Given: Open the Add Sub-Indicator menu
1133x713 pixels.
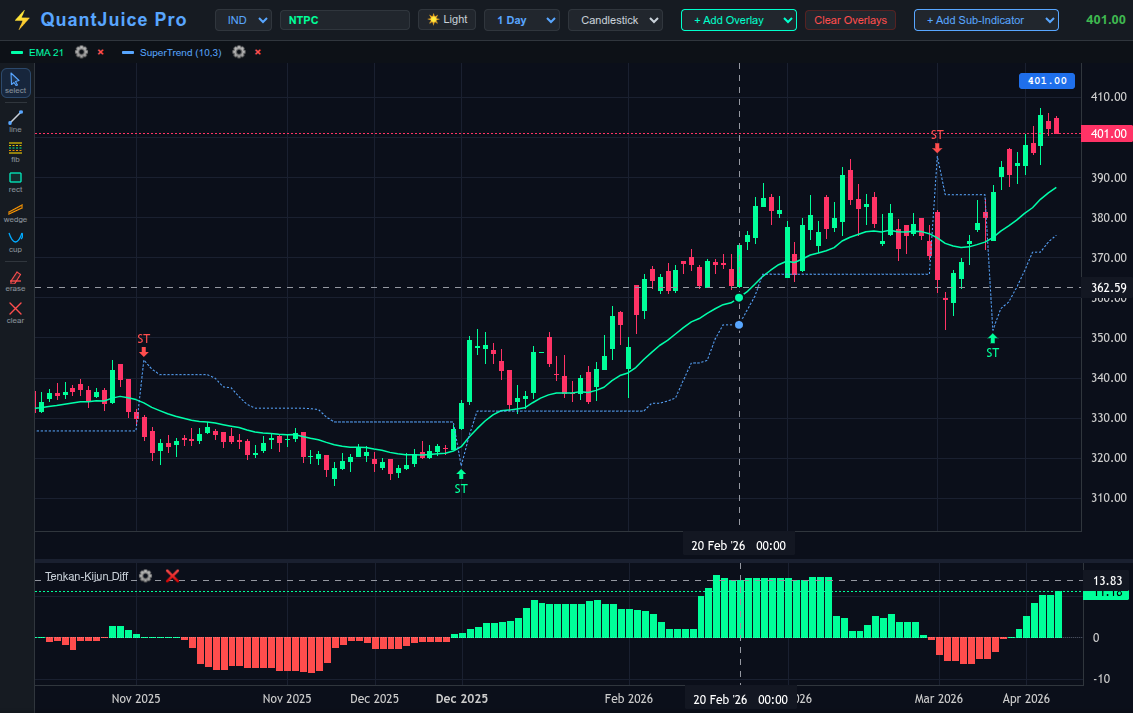Looking at the screenshot, I should tap(985, 18).
